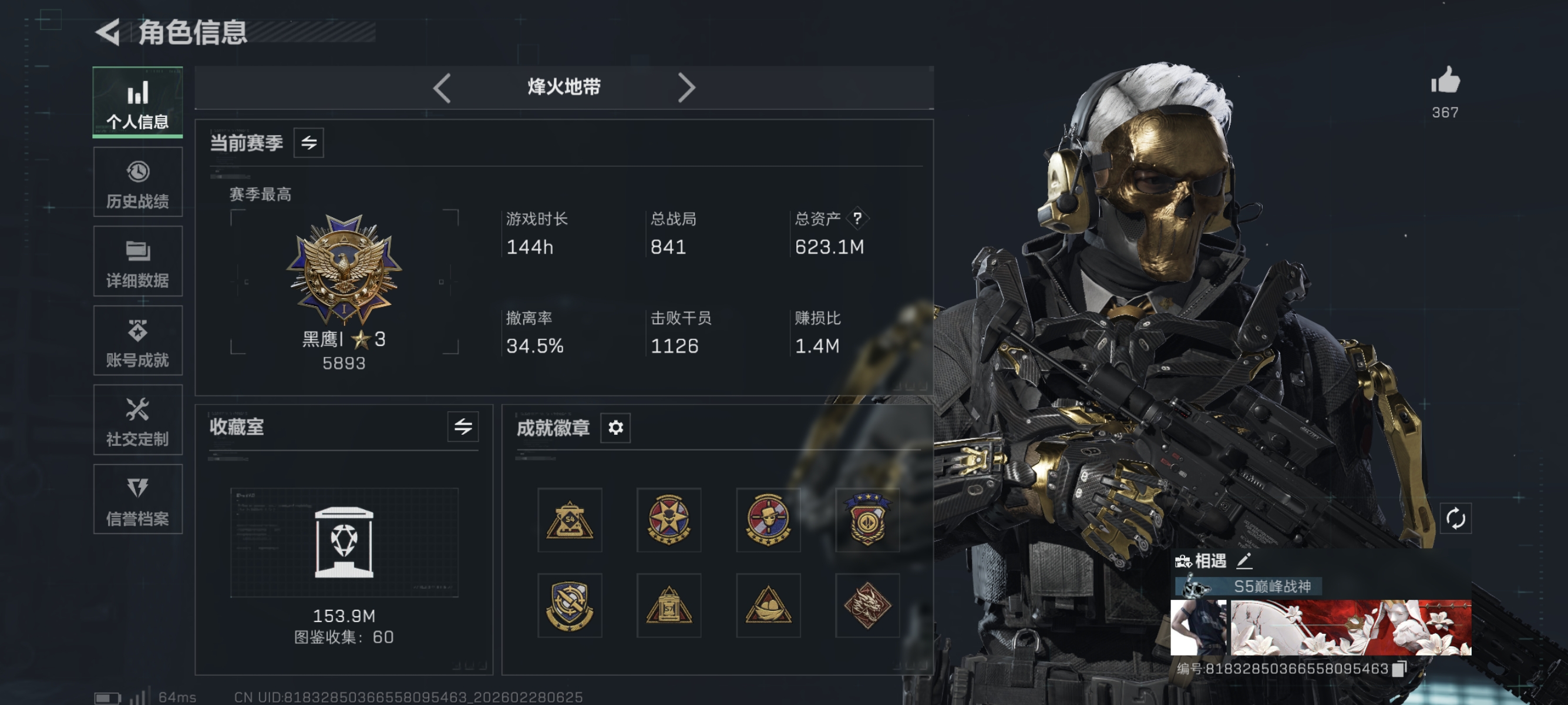Image resolution: width=1568 pixels, height=705 pixels.
Task: Click the back arrow beside 角色信息
Action: click(x=108, y=32)
